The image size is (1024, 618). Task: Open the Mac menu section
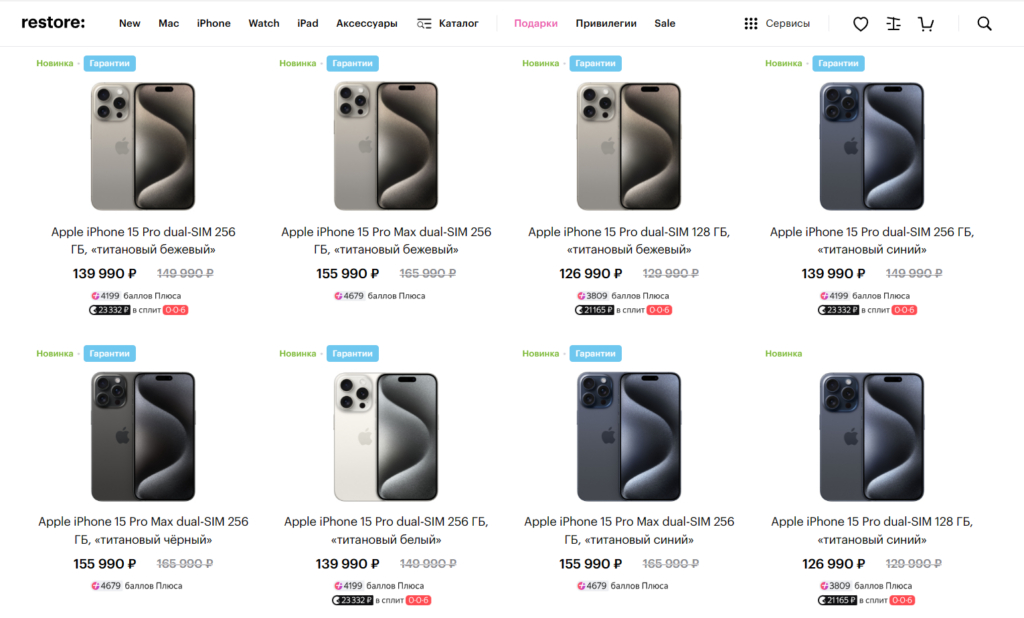(168, 24)
